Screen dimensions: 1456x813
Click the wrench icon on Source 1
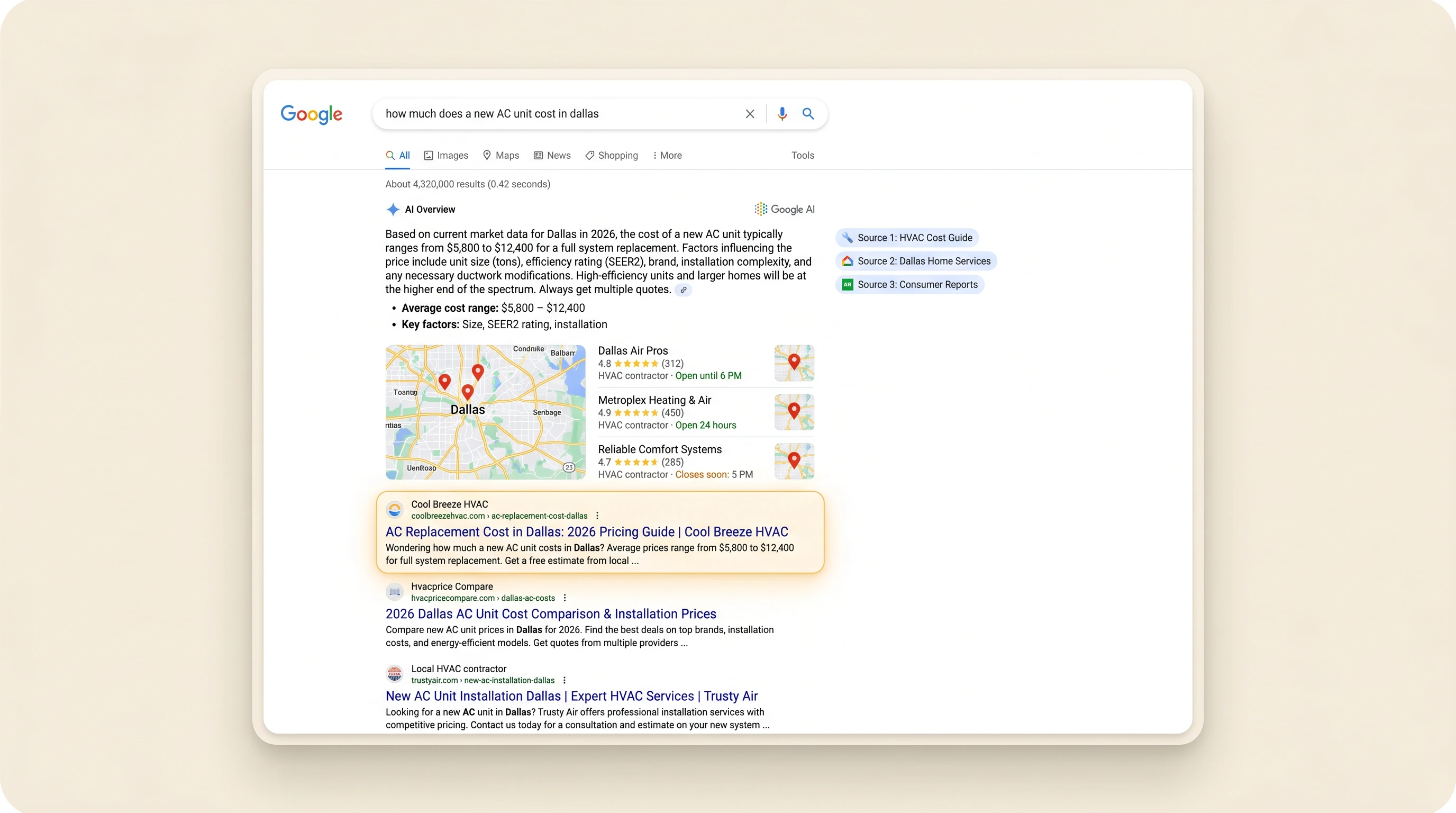[847, 238]
